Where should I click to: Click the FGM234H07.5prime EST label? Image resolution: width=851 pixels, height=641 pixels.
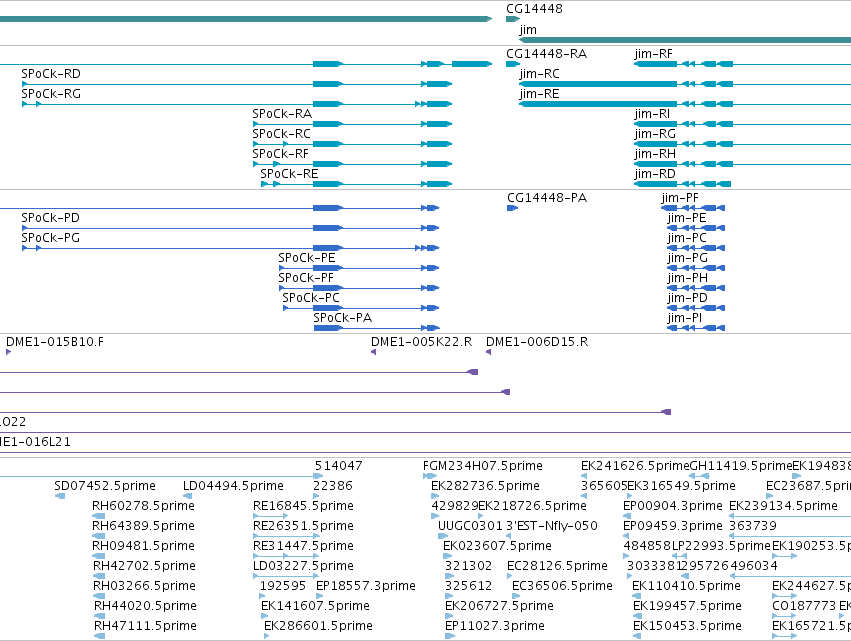click(x=482, y=466)
